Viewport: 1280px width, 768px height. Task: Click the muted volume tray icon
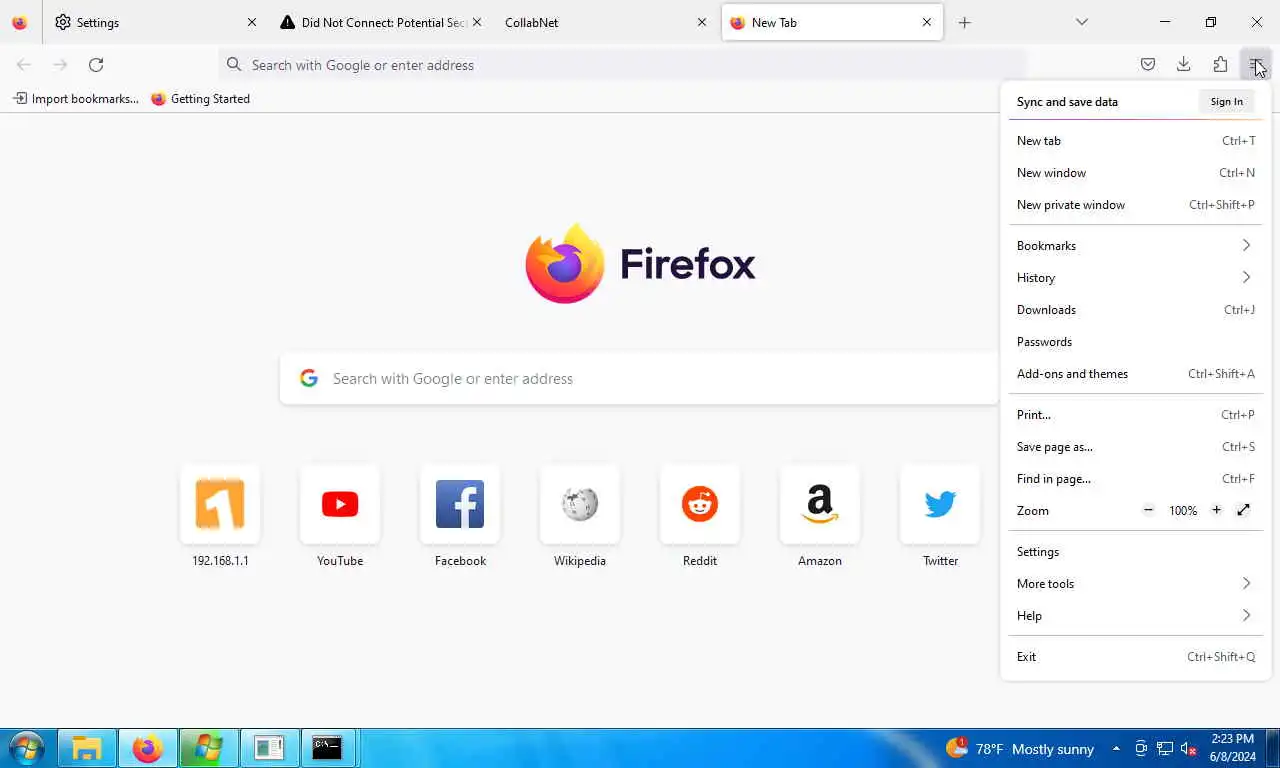[x=1189, y=749]
